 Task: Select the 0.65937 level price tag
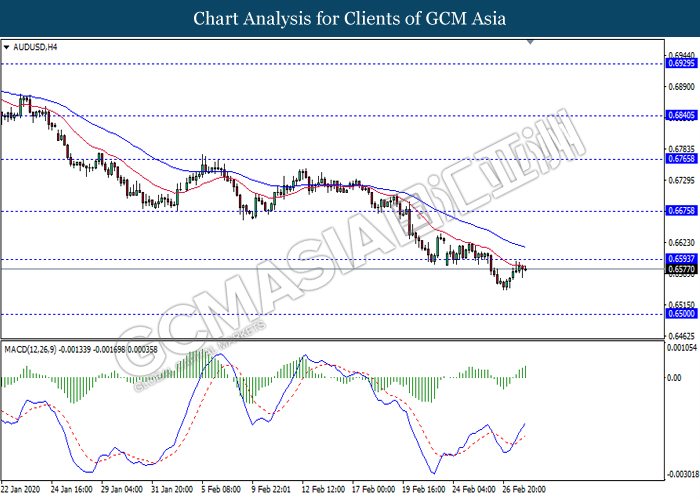coord(680,259)
